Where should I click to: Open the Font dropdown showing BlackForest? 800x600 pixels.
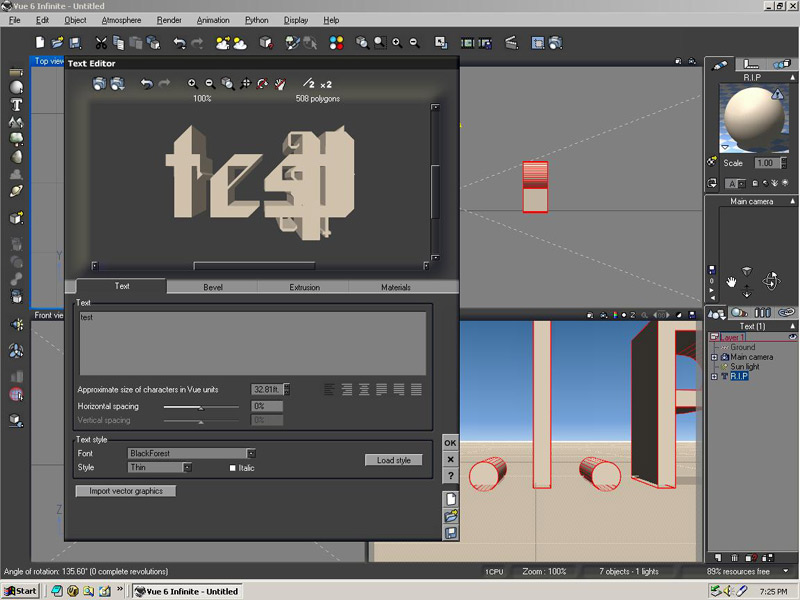point(252,453)
